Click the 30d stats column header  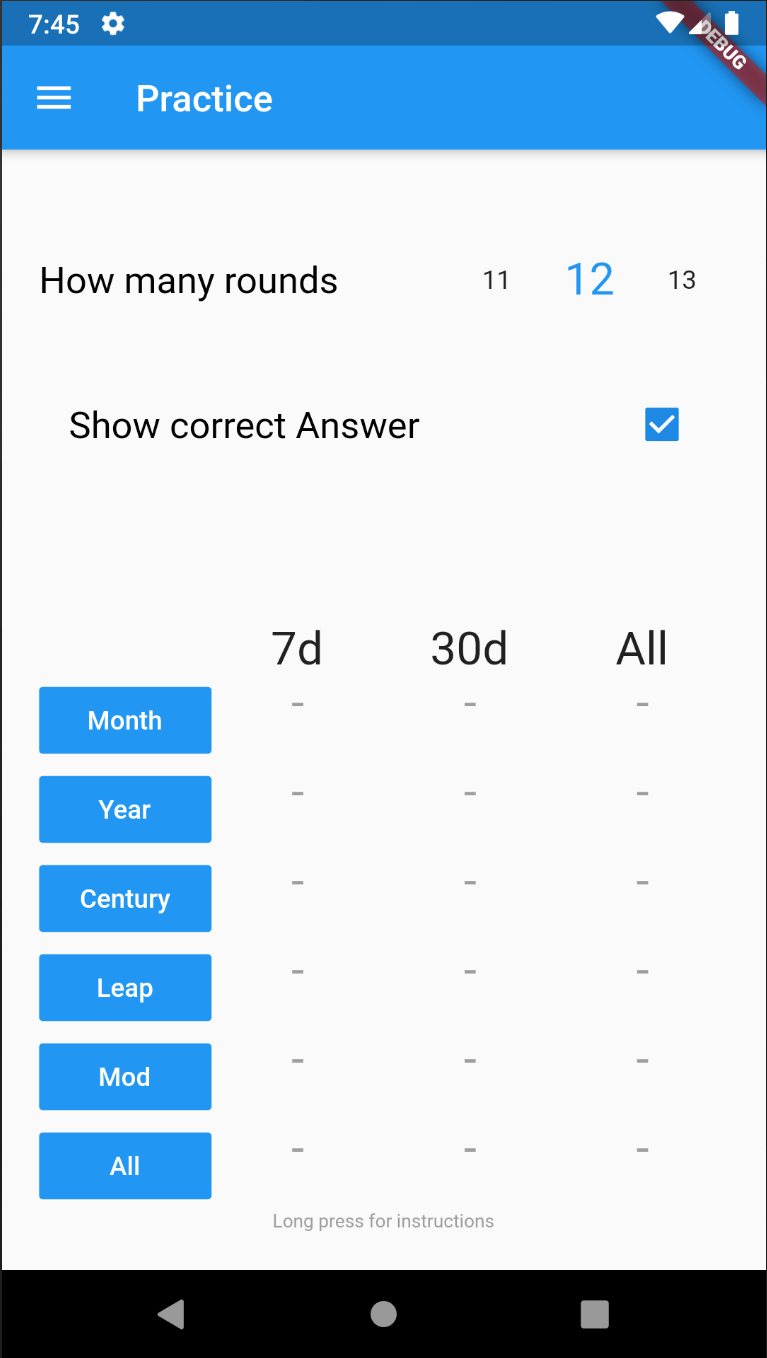[x=469, y=649]
